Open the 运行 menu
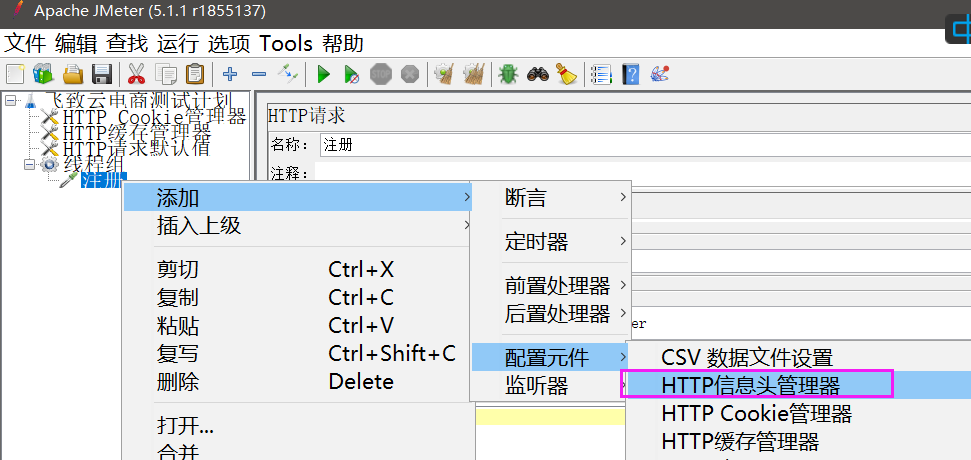This screenshot has height=460, width=971. coord(178,44)
